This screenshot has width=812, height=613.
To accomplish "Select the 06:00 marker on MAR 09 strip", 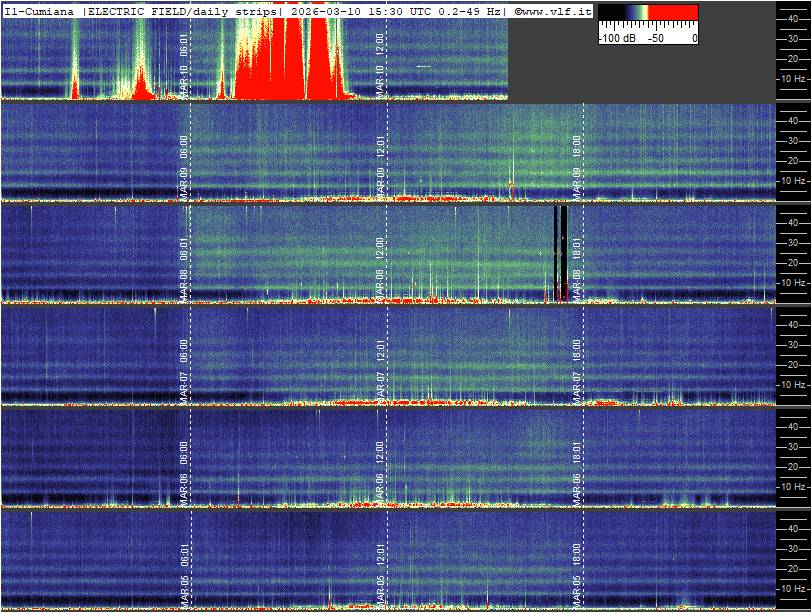I will click(x=184, y=147).
